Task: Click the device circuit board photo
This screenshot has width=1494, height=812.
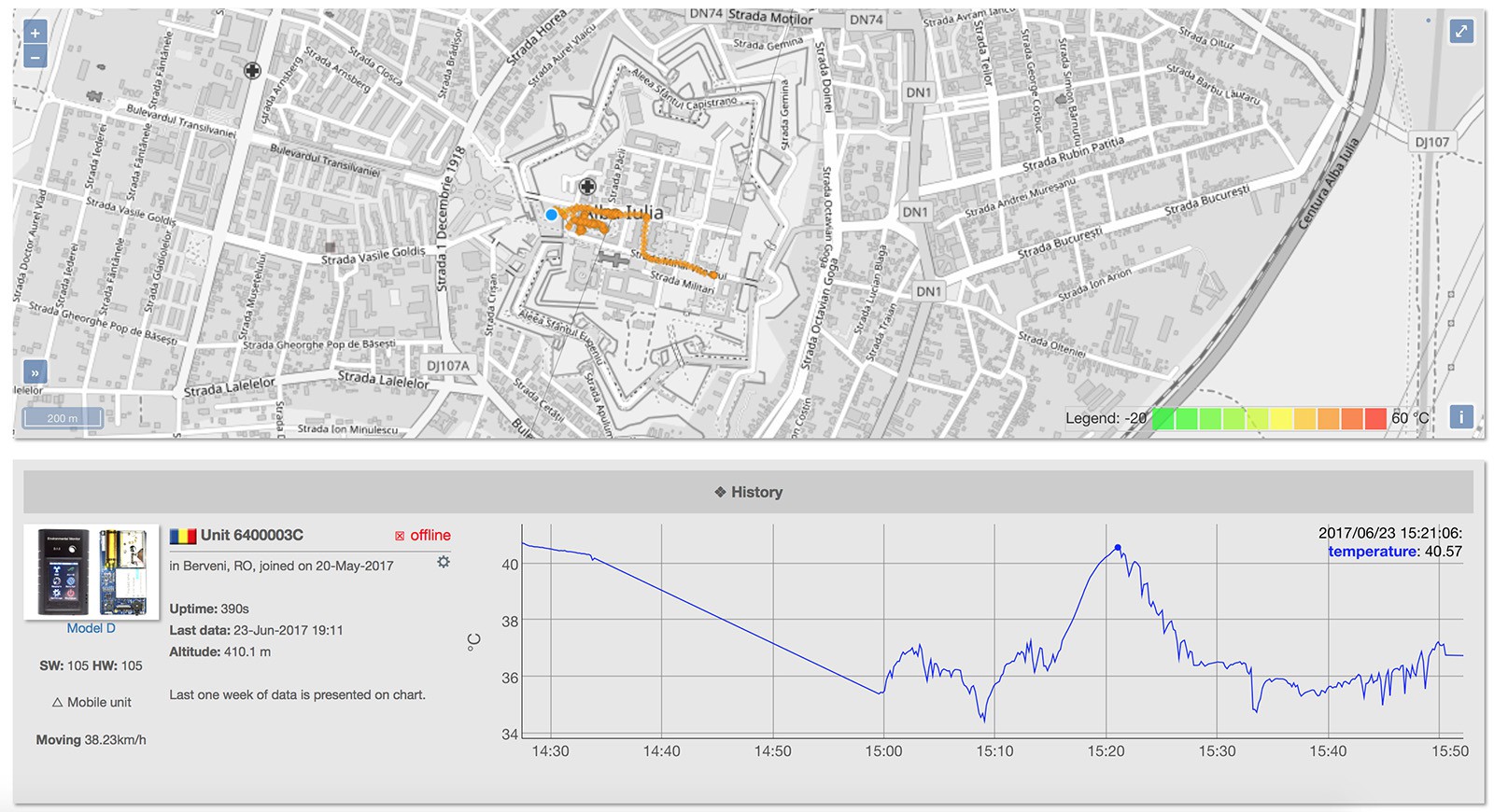Action: pos(123,572)
